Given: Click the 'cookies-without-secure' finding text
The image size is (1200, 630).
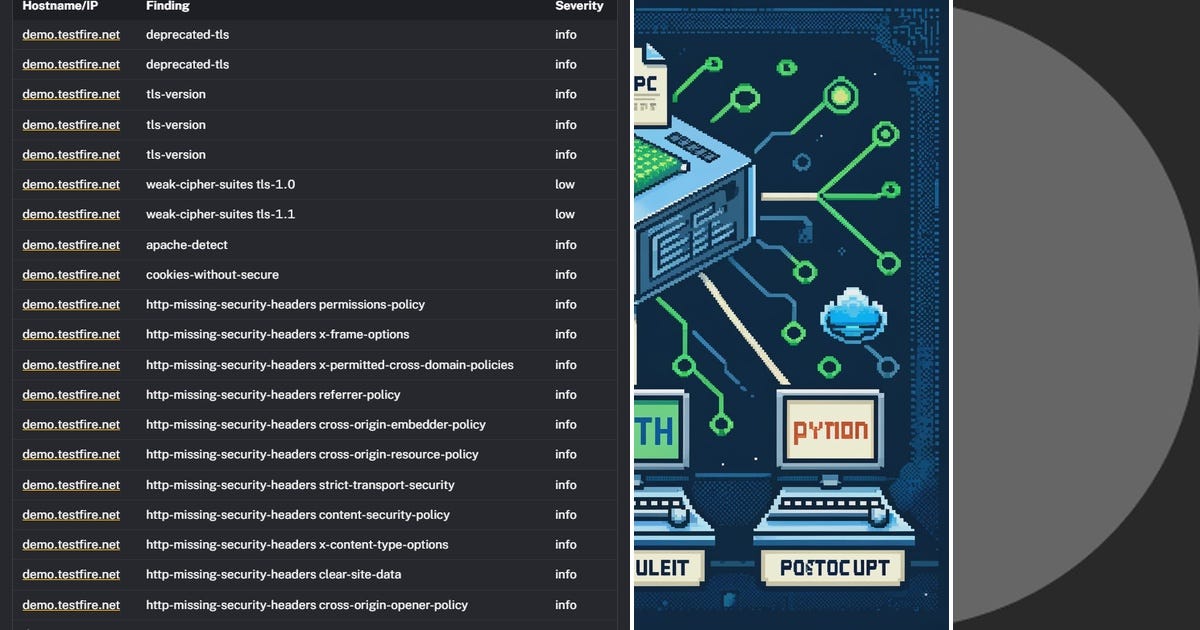Looking at the screenshot, I should (x=212, y=274).
